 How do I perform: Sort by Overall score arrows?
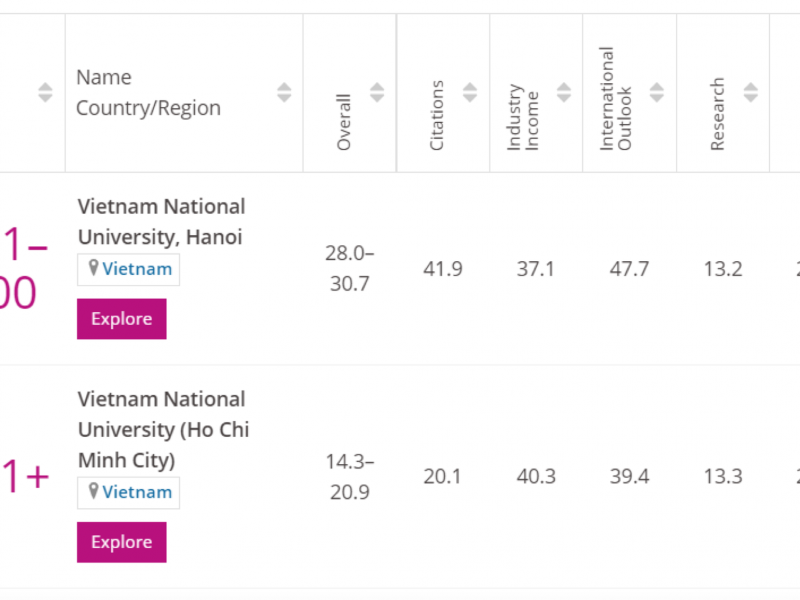tap(377, 93)
